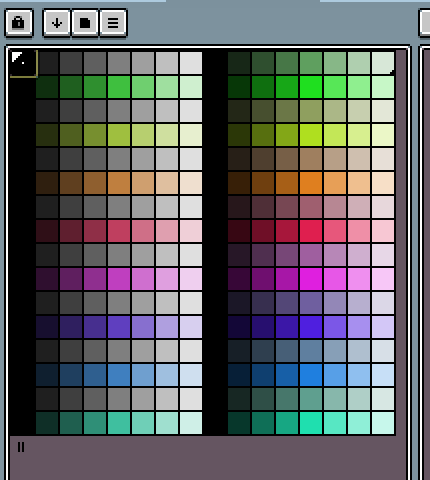Open the Sort & Gradients down-arrow button

pyautogui.click(x=57, y=23)
